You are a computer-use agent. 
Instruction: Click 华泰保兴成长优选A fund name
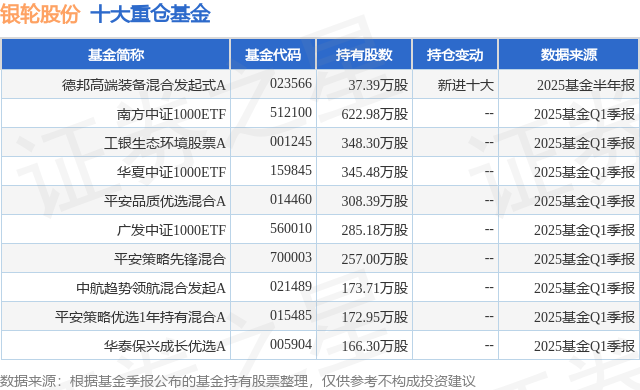[164, 346]
